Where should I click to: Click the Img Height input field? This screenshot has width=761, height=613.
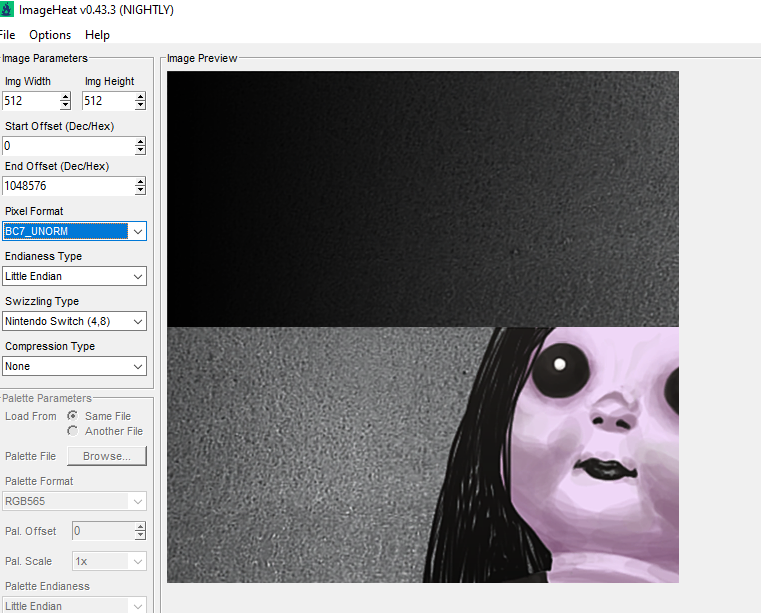pos(108,101)
